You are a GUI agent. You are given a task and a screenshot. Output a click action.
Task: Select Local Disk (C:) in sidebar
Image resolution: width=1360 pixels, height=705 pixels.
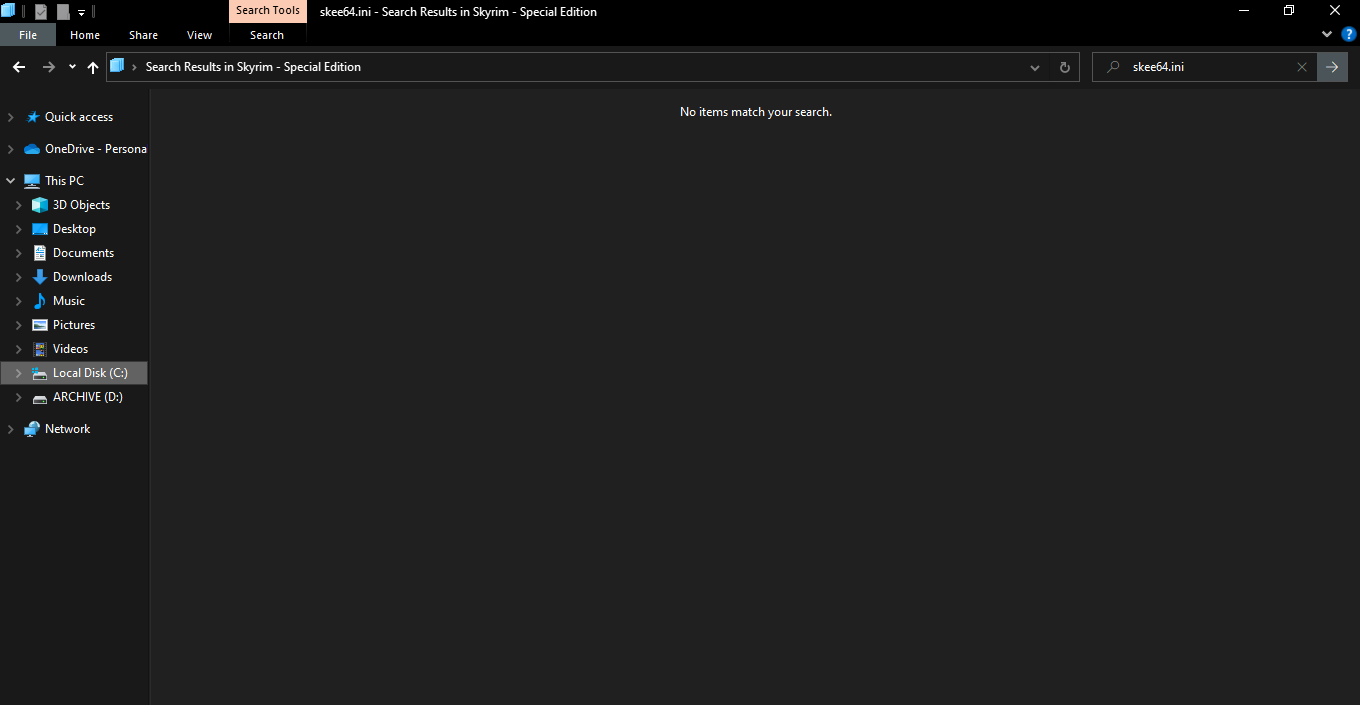[90, 373]
